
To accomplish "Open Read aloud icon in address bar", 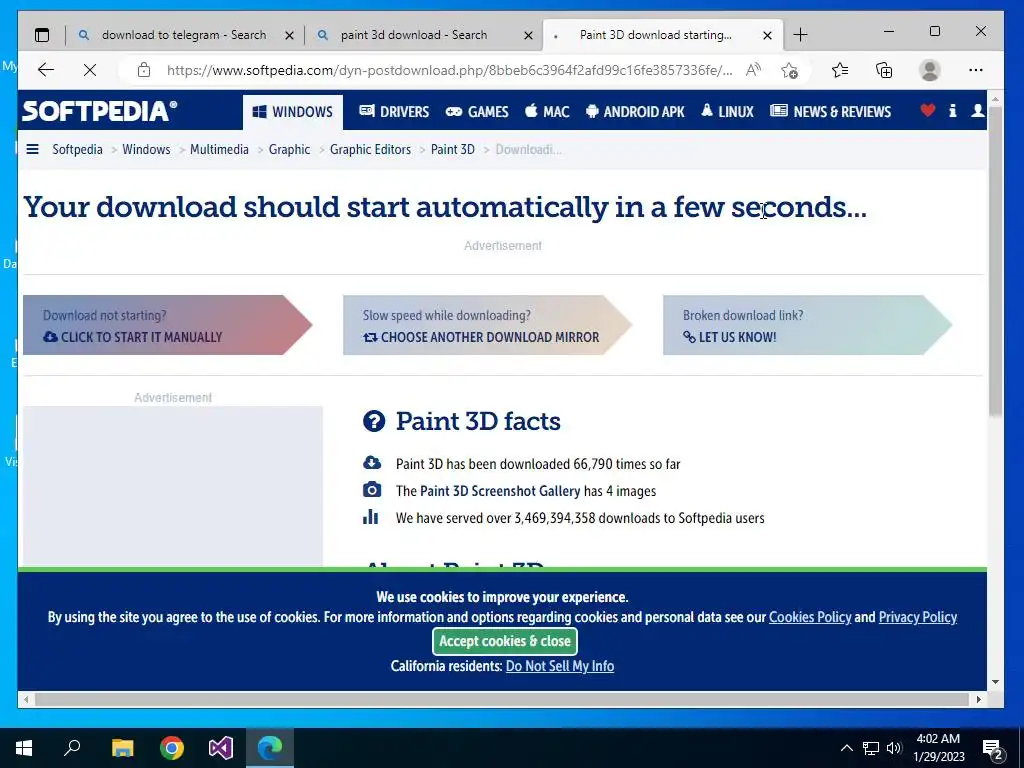I will (753, 70).
